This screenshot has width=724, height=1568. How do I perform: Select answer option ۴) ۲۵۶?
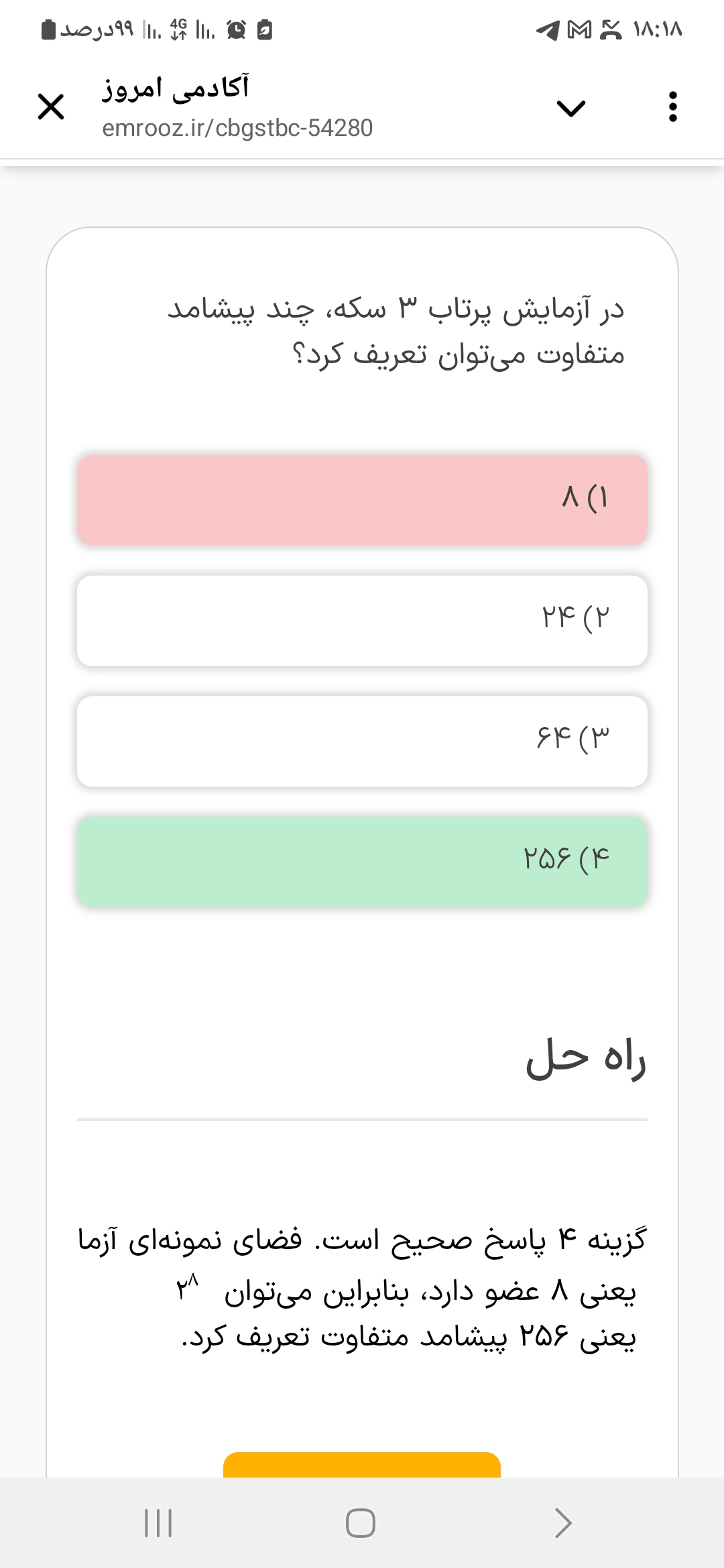pyautogui.click(x=362, y=861)
